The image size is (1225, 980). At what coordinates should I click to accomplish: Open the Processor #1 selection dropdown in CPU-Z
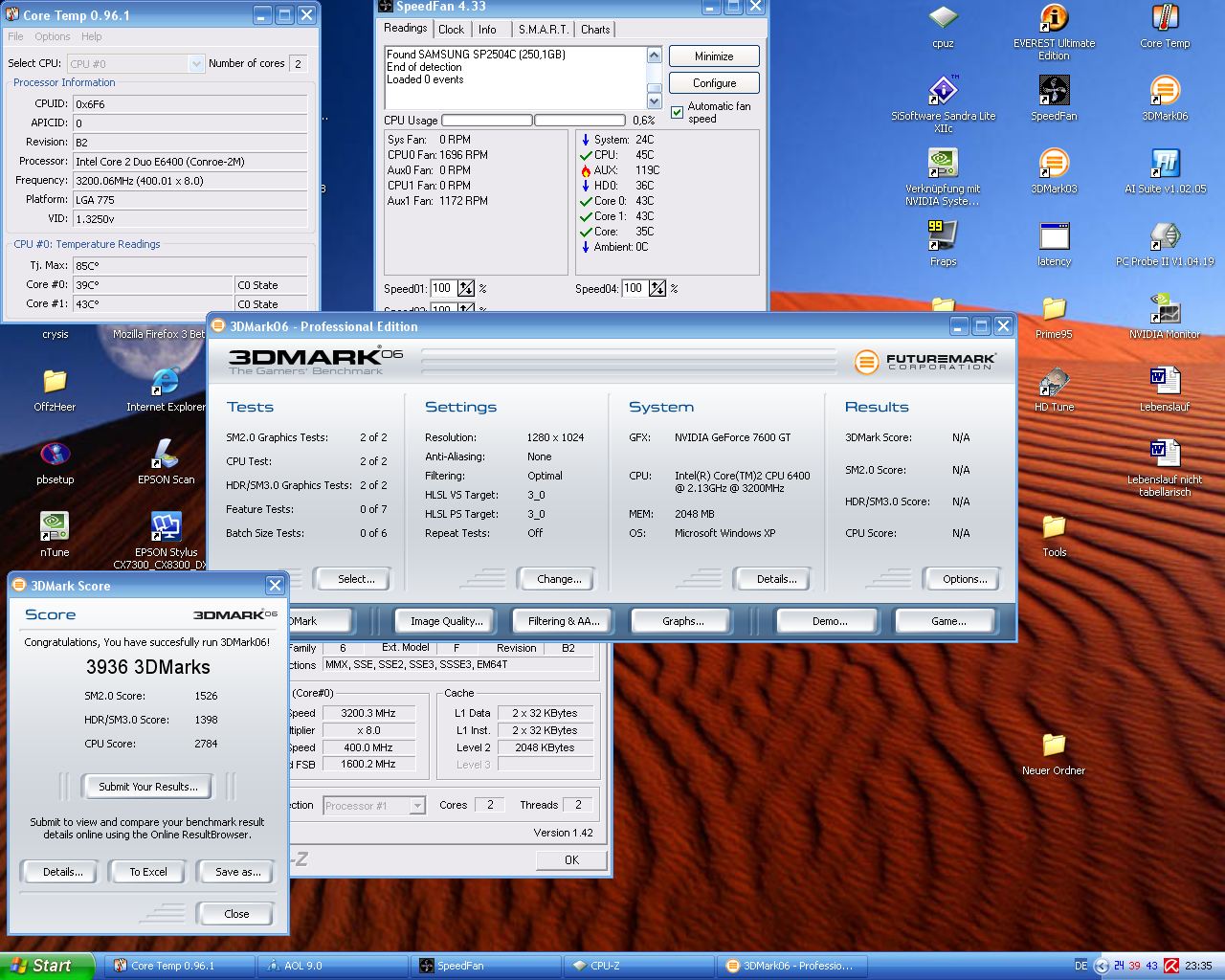point(416,806)
